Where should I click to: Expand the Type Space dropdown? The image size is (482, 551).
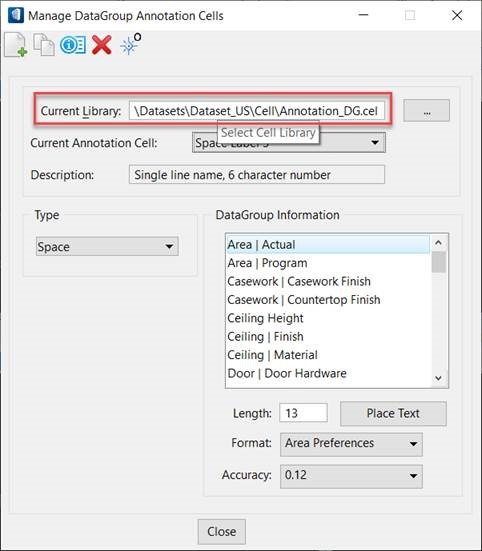pos(107,246)
